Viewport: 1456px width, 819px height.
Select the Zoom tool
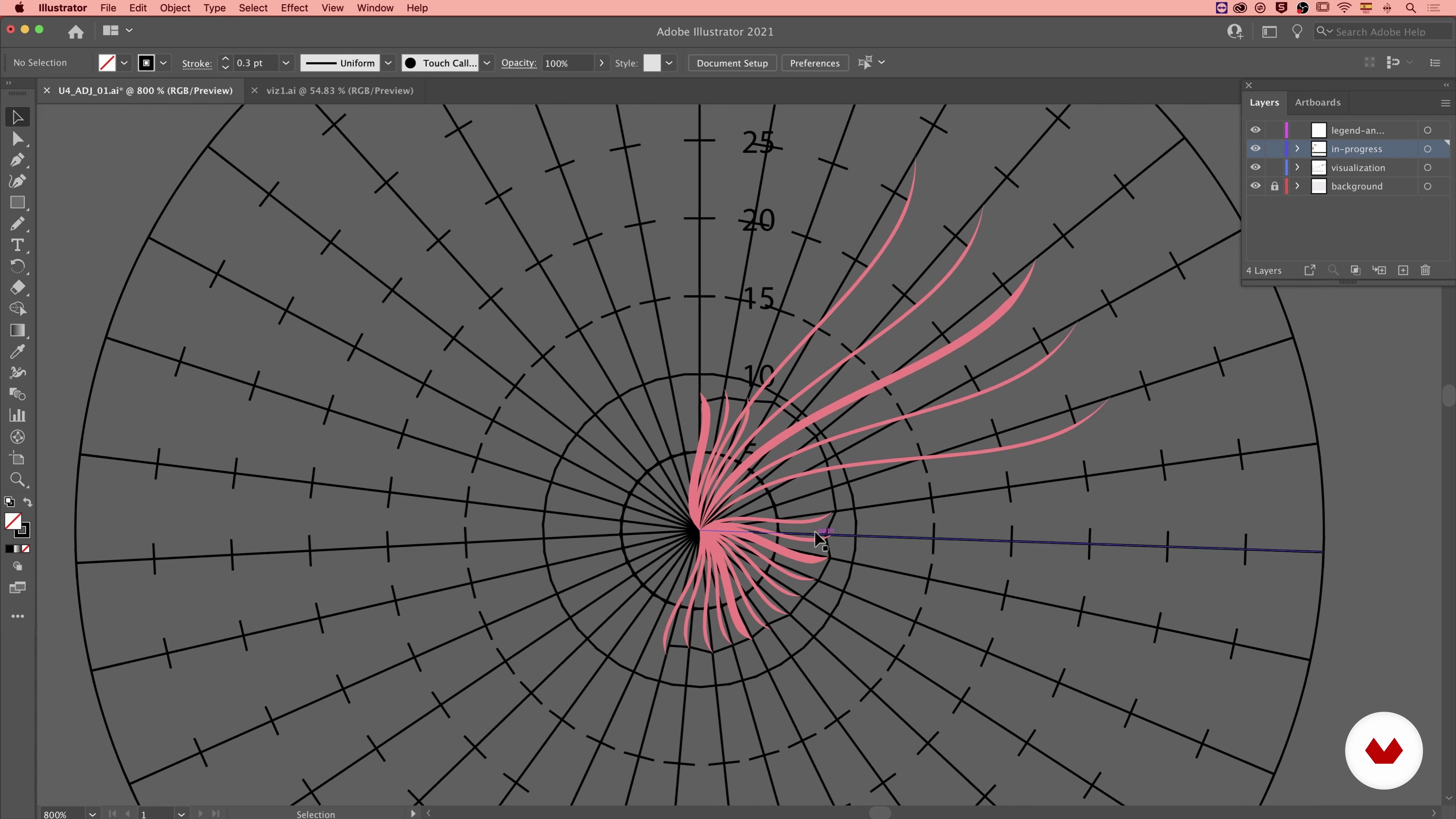[x=17, y=480]
